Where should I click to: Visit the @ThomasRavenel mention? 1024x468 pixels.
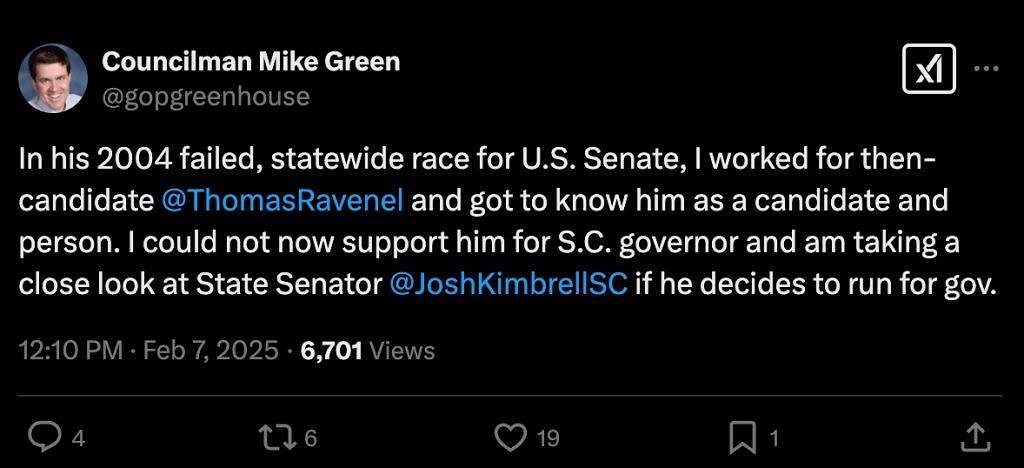282,200
